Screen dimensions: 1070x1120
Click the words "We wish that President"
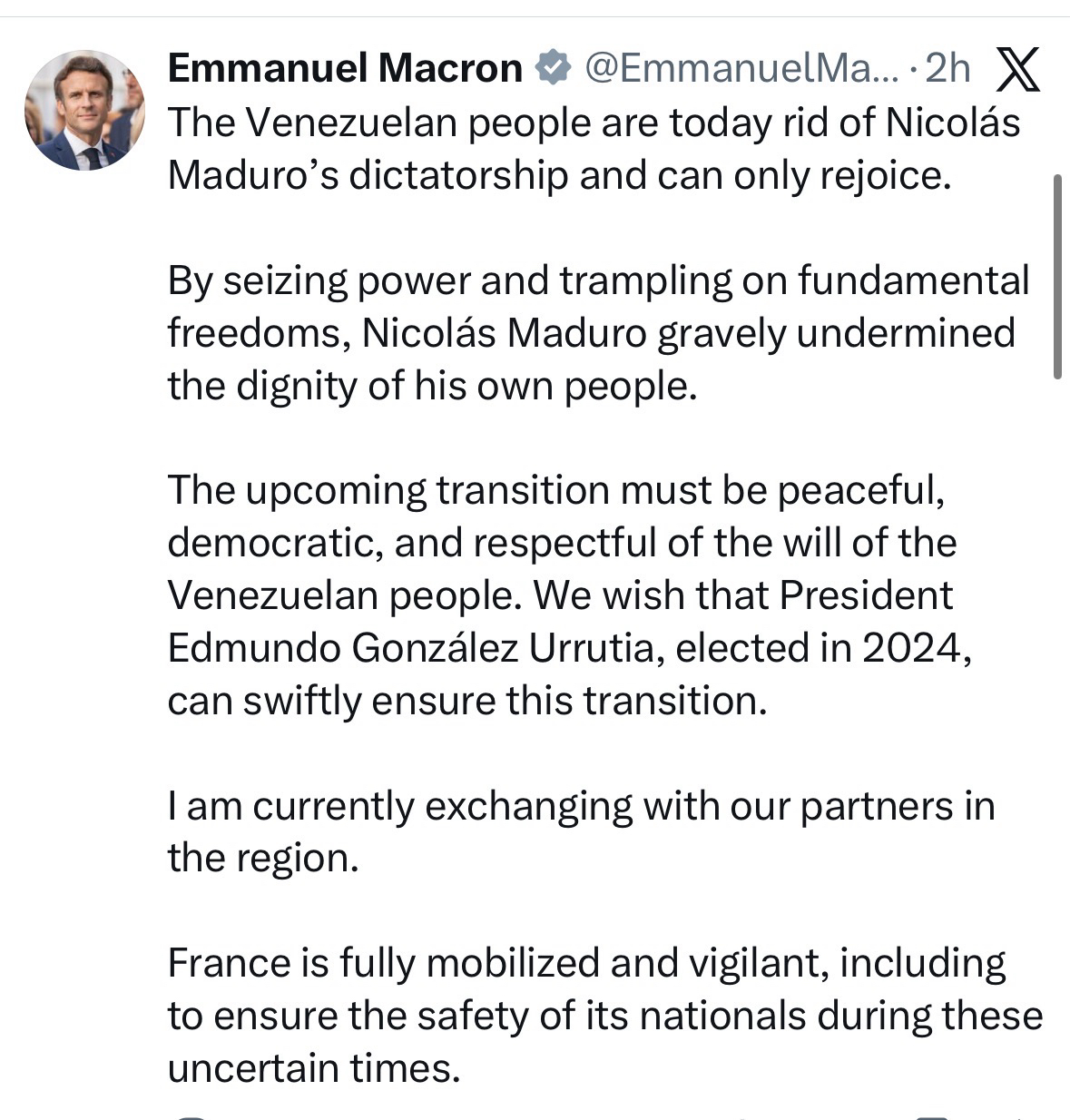click(x=743, y=595)
